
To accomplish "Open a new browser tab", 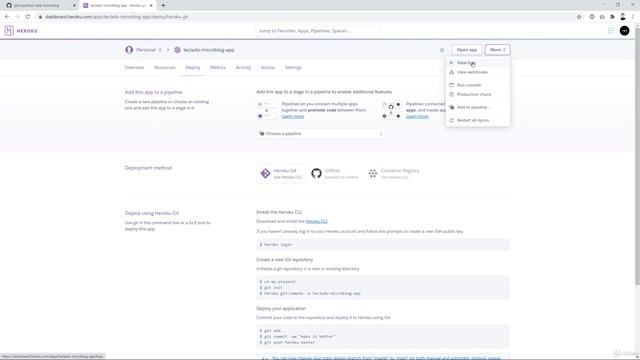I will [x=163, y=5].
